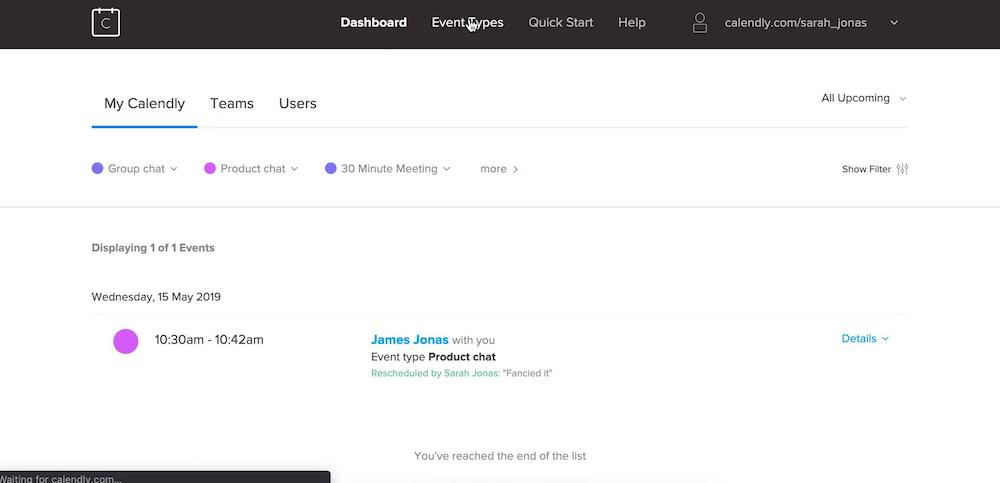Show more event types
This screenshot has height=483, width=1000.
tap(499, 169)
